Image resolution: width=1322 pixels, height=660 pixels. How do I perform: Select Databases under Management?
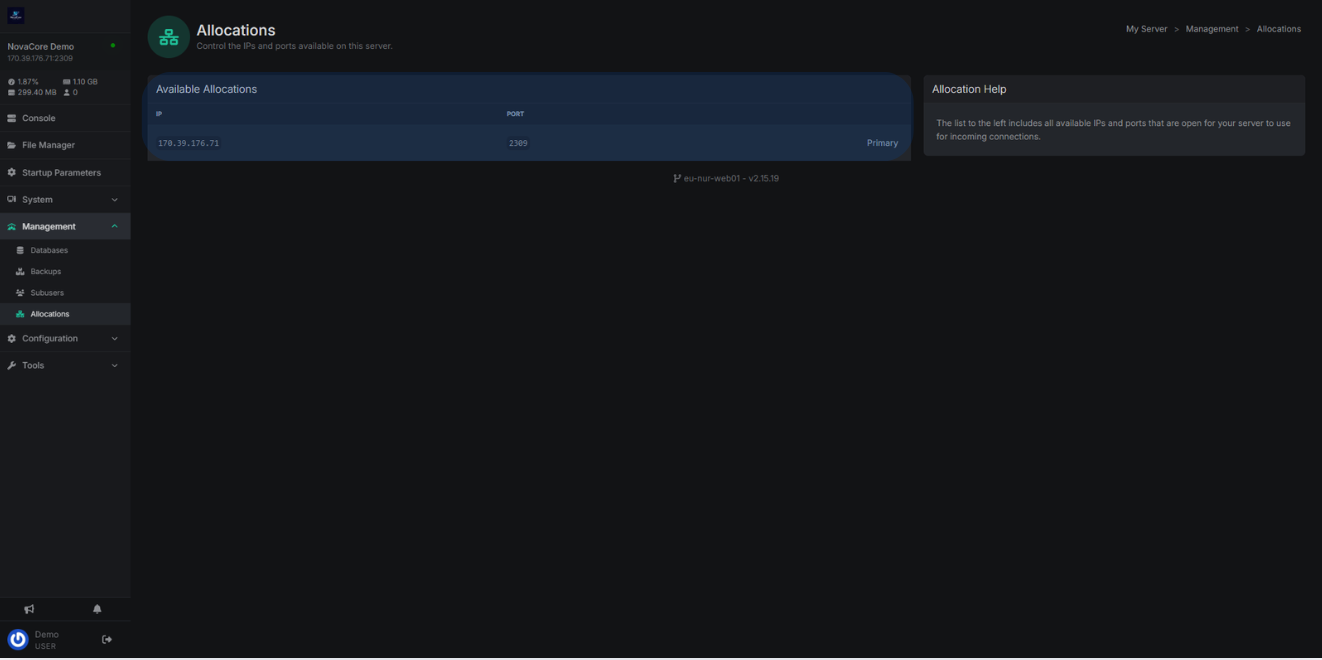[x=49, y=251]
